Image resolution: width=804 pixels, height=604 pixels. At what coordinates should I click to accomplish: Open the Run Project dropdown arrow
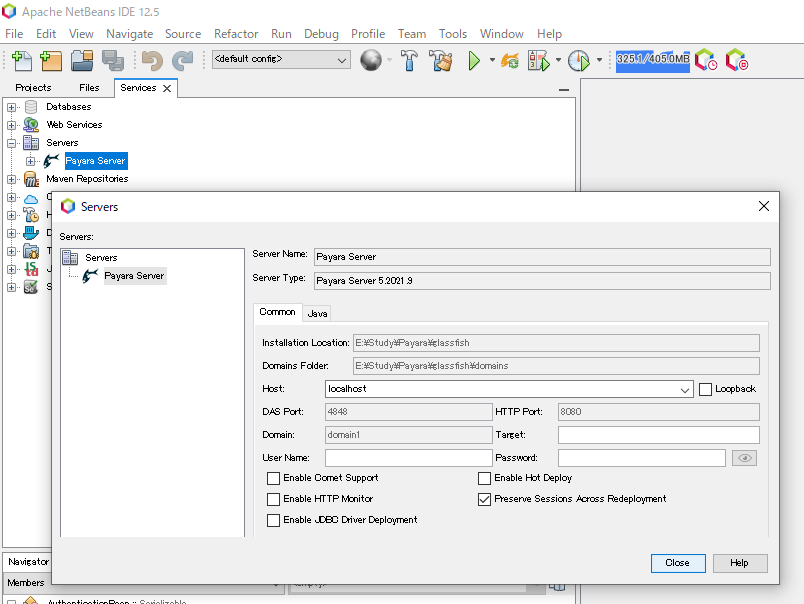(x=492, y=61)
